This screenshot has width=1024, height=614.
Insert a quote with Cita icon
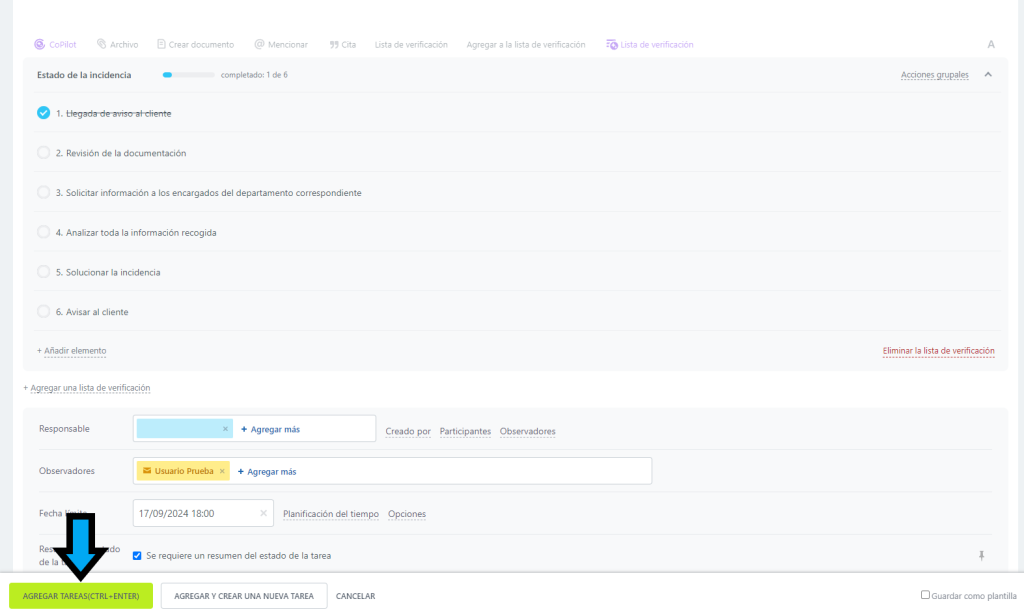pos(333,45)
